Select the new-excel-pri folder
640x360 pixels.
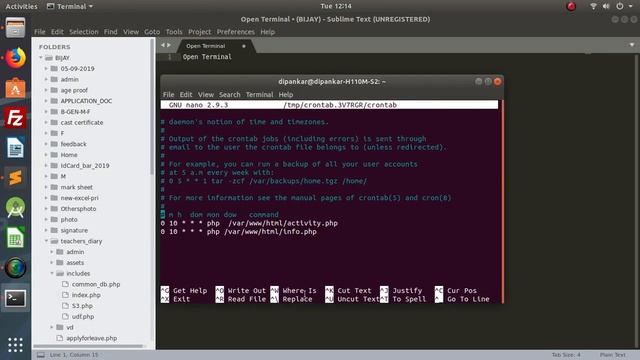pos(79,198)
